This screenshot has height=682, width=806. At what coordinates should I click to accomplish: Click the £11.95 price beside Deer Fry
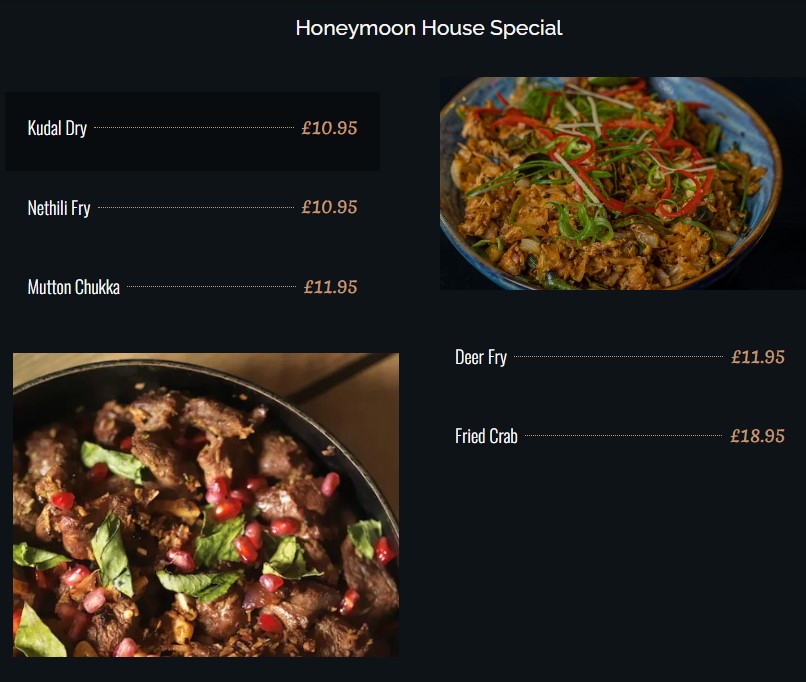(x=758, y=357)
